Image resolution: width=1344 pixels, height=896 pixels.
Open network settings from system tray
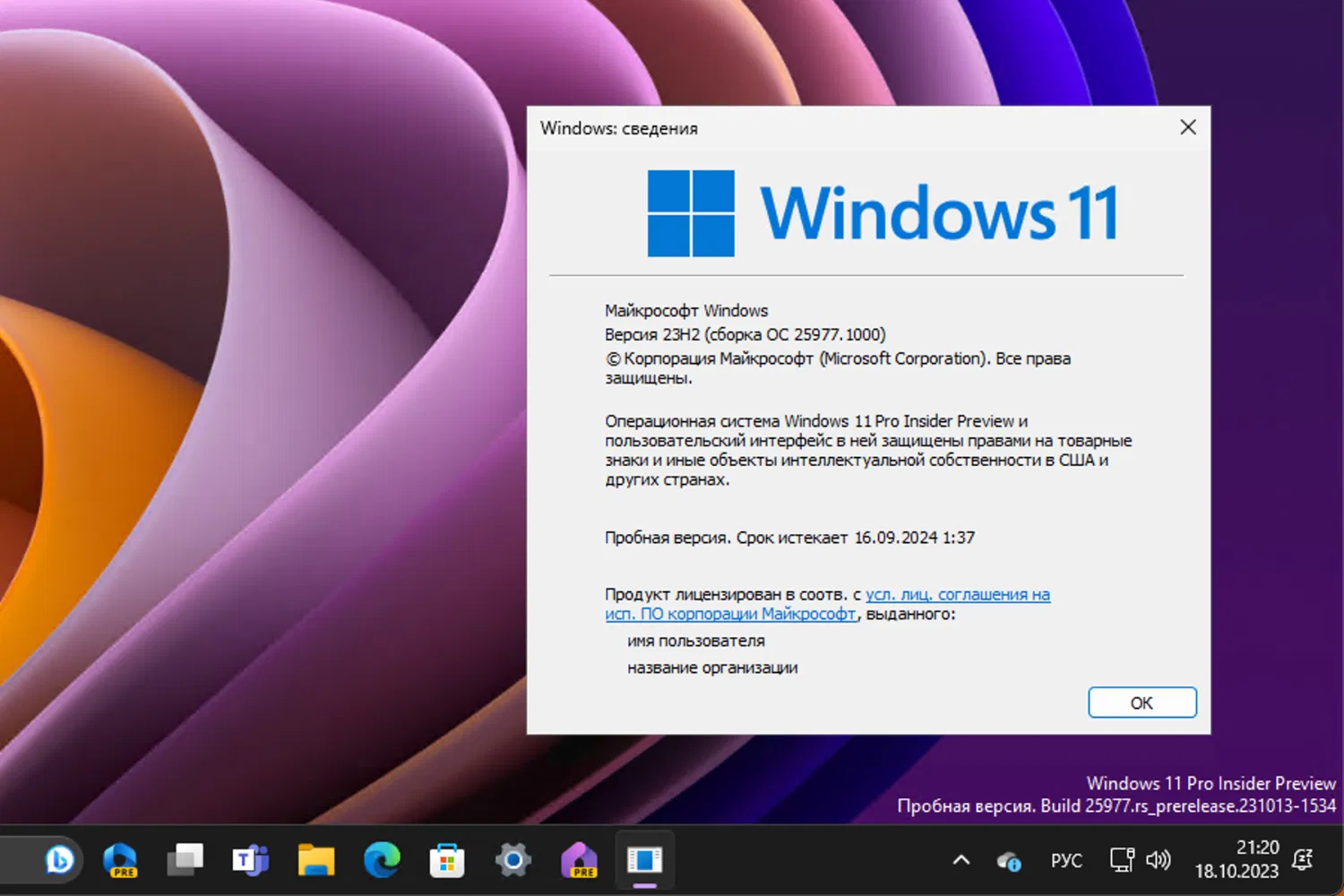[x=1121, y=859]
